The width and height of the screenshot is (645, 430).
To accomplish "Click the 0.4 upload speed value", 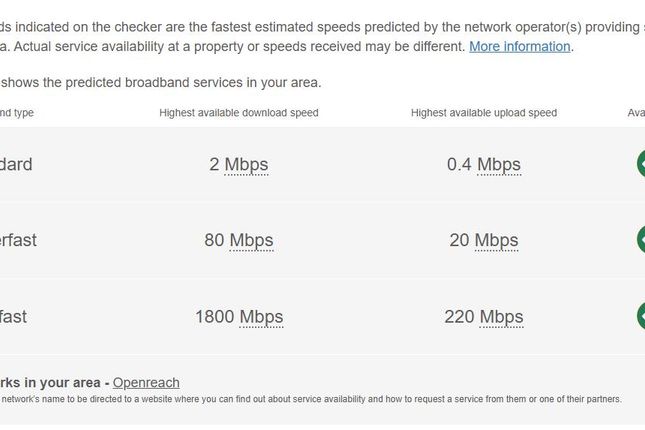I will point(459,165).
